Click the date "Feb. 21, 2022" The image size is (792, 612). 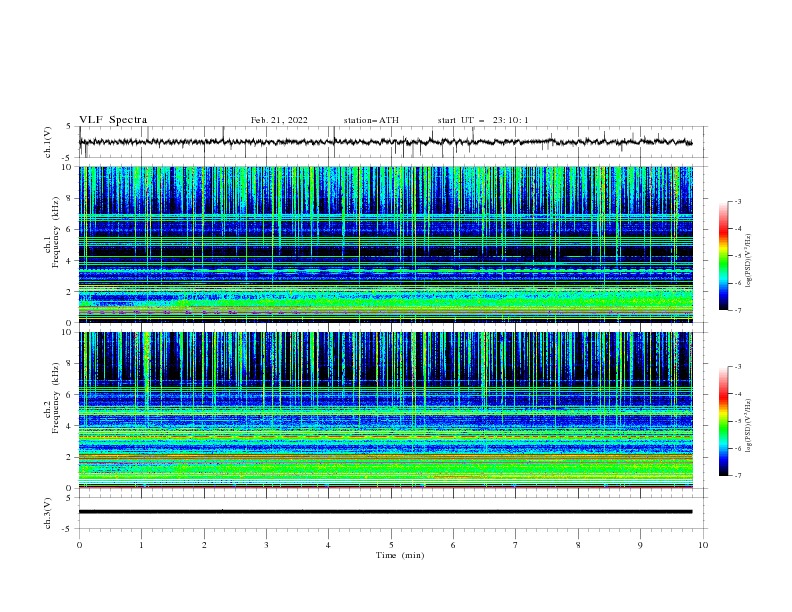(x=279, y=120)
